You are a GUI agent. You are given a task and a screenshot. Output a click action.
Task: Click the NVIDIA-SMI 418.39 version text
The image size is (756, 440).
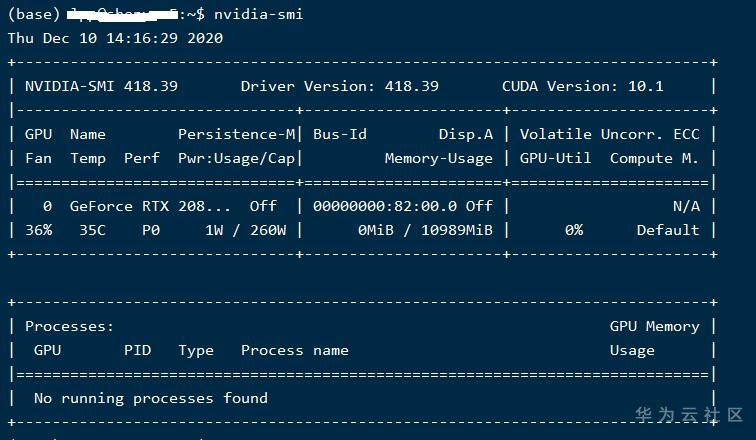(x=101, y=86)
